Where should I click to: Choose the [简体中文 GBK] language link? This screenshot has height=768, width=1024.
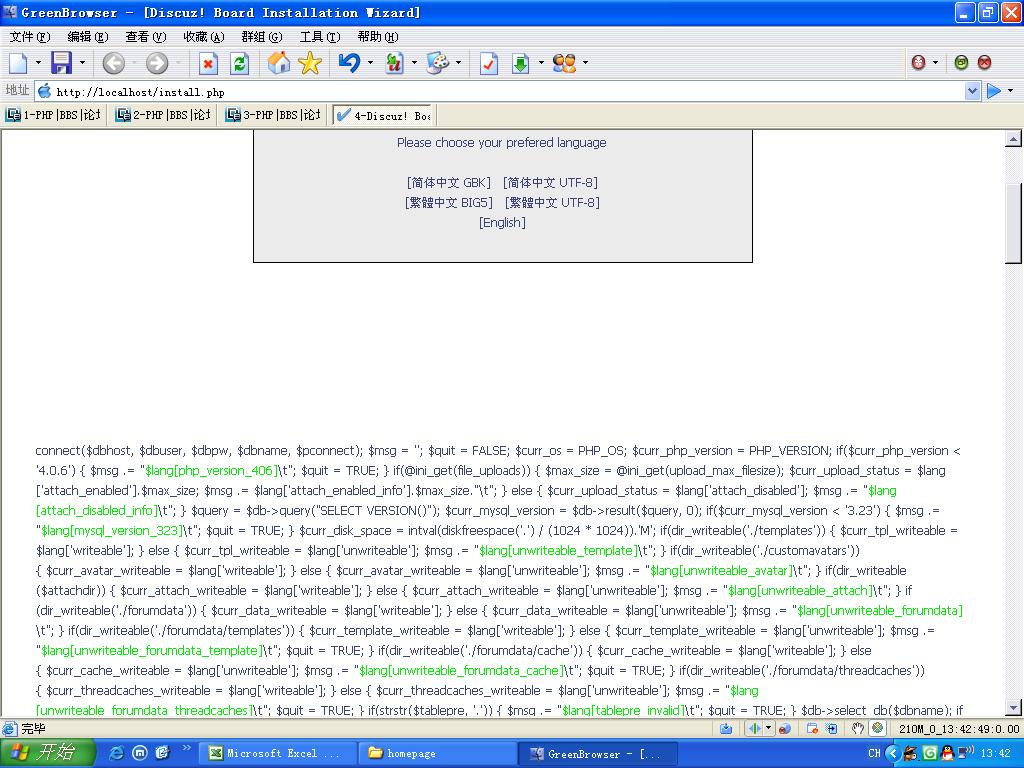(449, 182)
